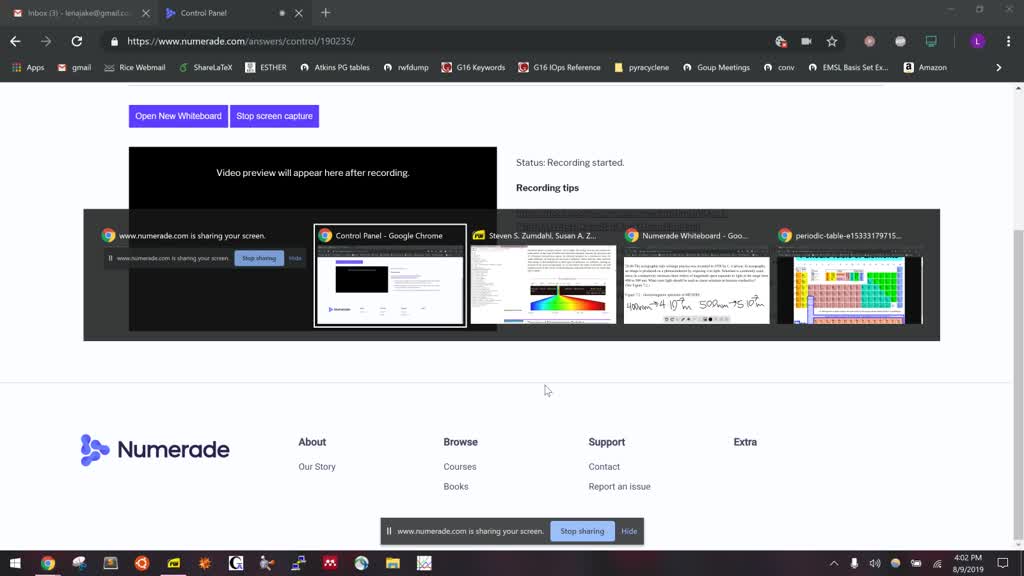Click the Numerade logo in footer
The height and width of the screenshot is (576, 1024).
(x=155, y=449)
